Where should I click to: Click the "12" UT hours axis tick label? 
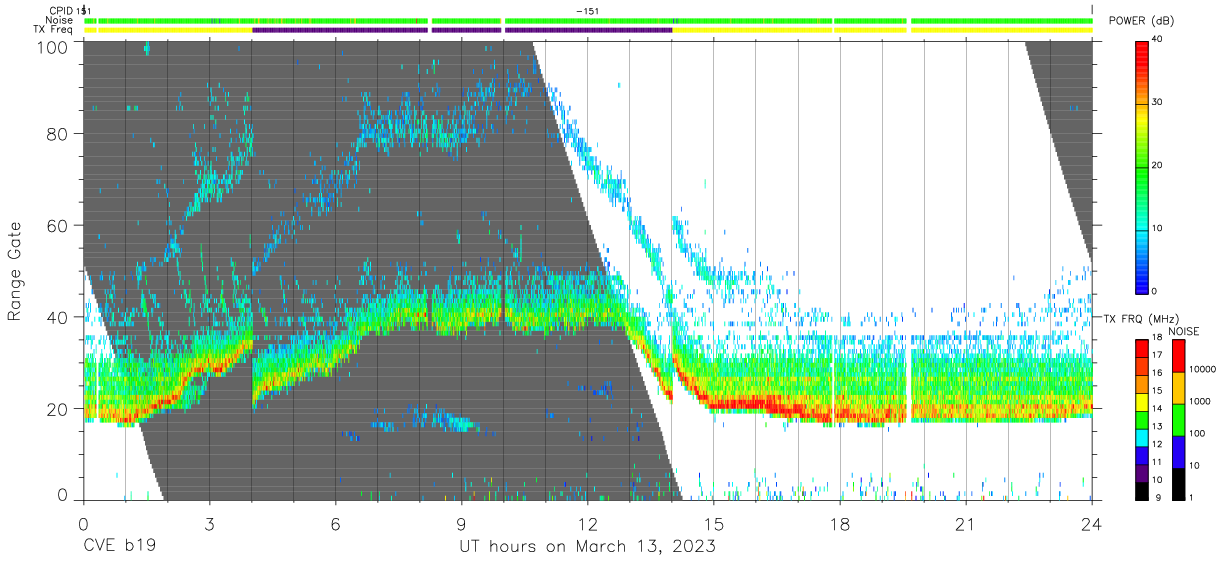[587, 523]
